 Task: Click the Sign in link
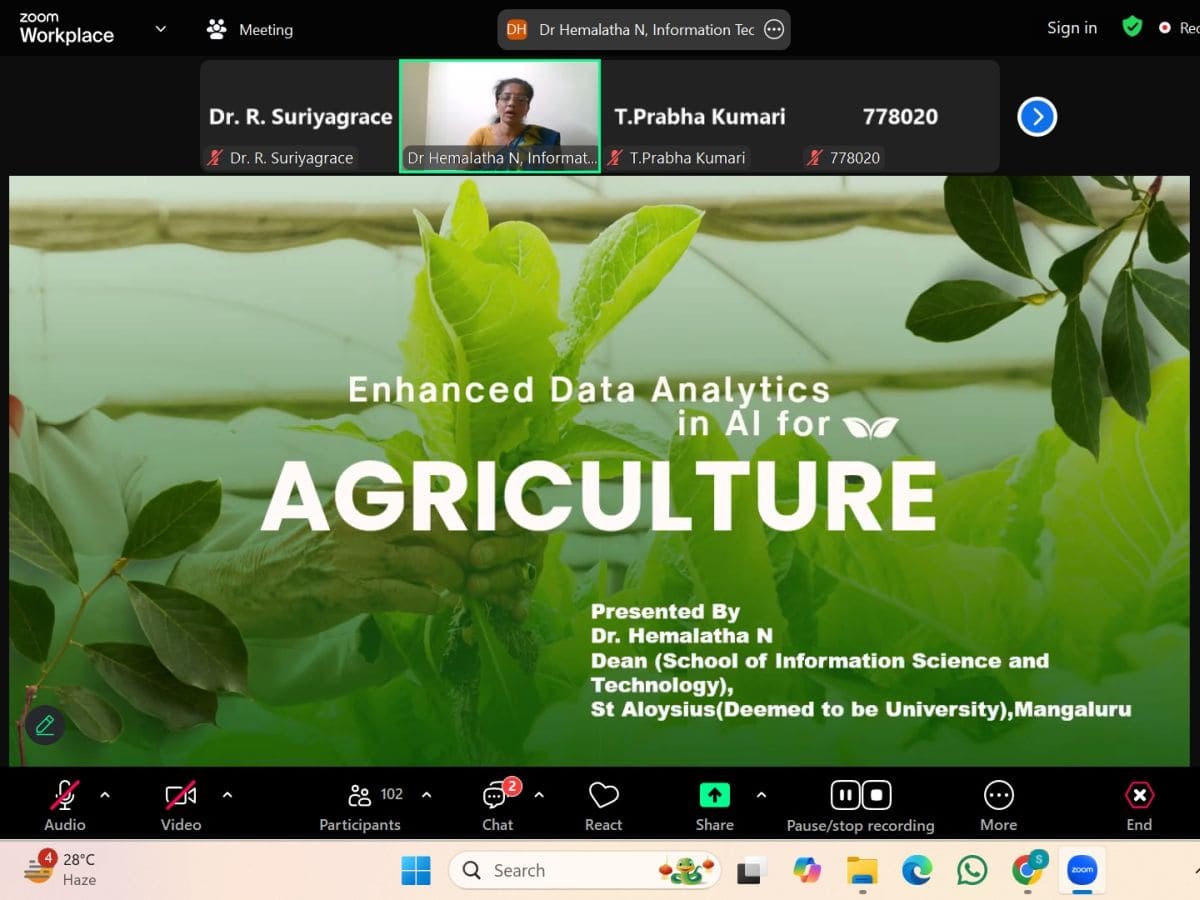(1071, 28)
